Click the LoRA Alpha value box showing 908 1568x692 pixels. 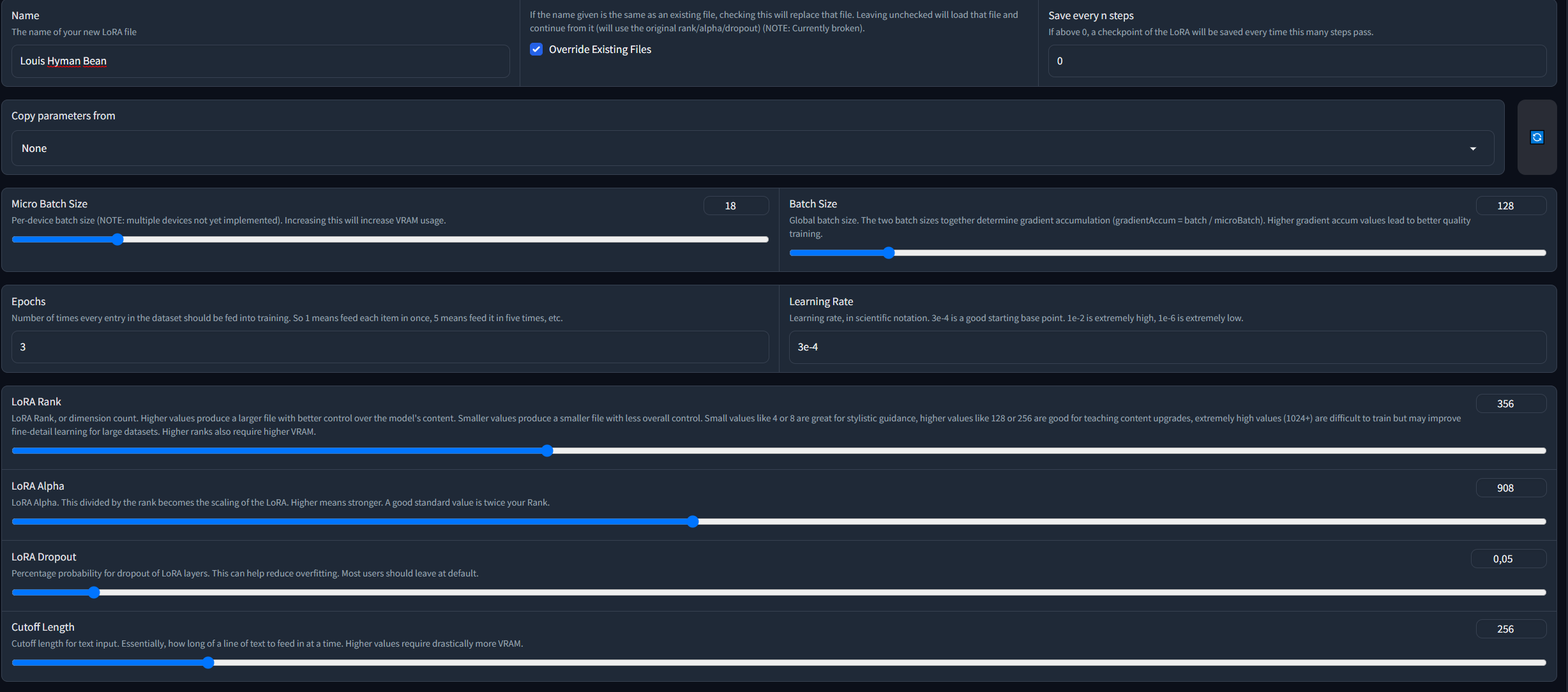1511,488
